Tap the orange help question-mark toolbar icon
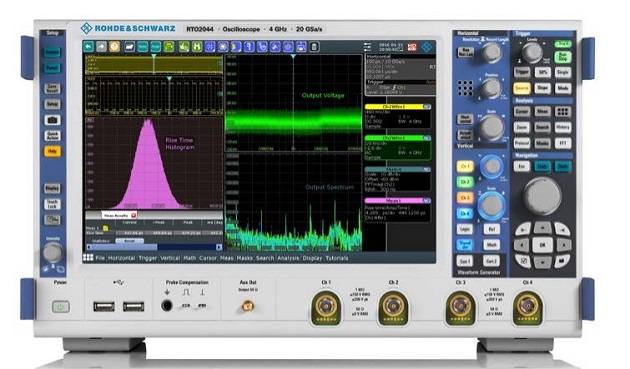 (115, 47)
